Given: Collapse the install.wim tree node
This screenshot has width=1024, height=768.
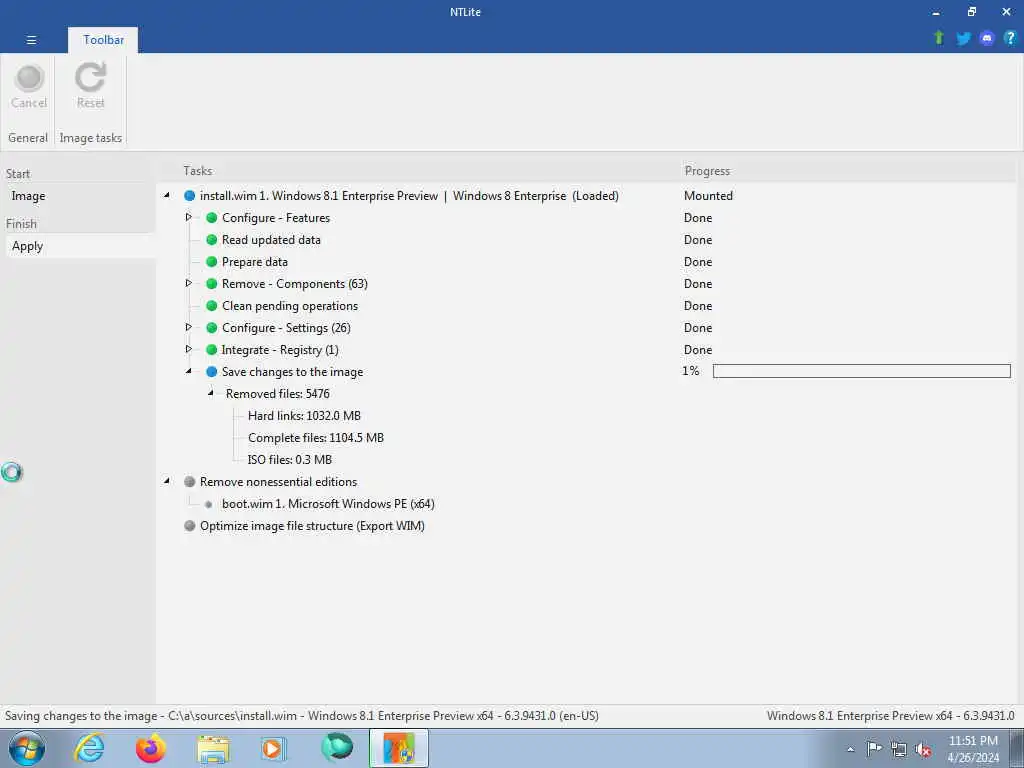Looking at the screenshot, I should point(167,195).
